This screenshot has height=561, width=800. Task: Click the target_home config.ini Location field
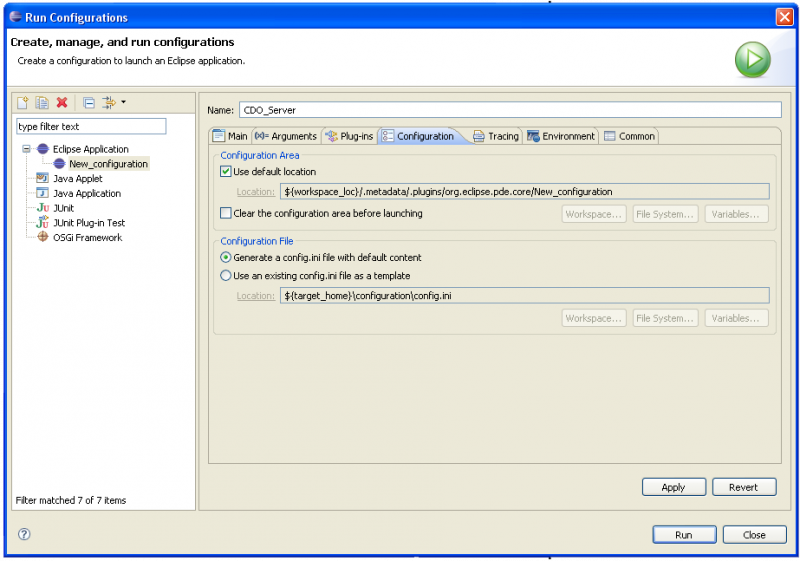[x=524, y=296]
